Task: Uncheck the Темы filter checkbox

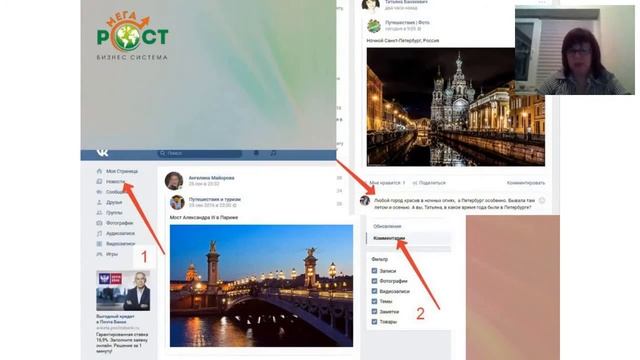Action: (374, 301)
